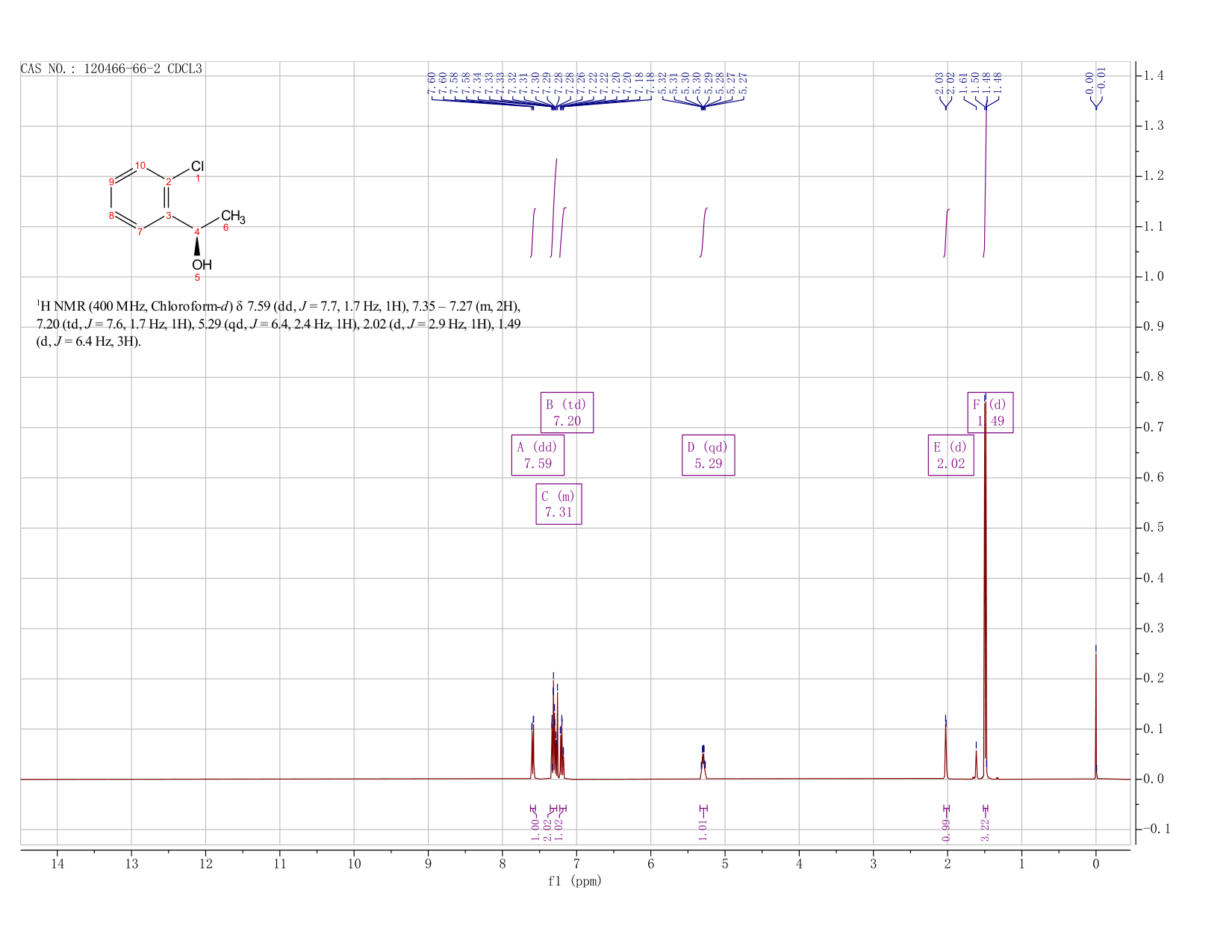Click the 1.4 tick on the intensity axis
The width and height of the screenshot is (1232, 952).
(x=1154, y=75)
